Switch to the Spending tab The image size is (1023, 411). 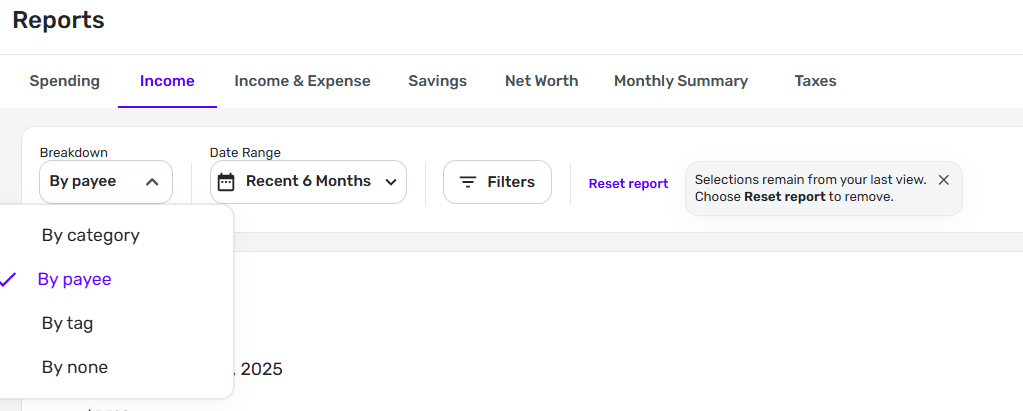tap(65, 81)
